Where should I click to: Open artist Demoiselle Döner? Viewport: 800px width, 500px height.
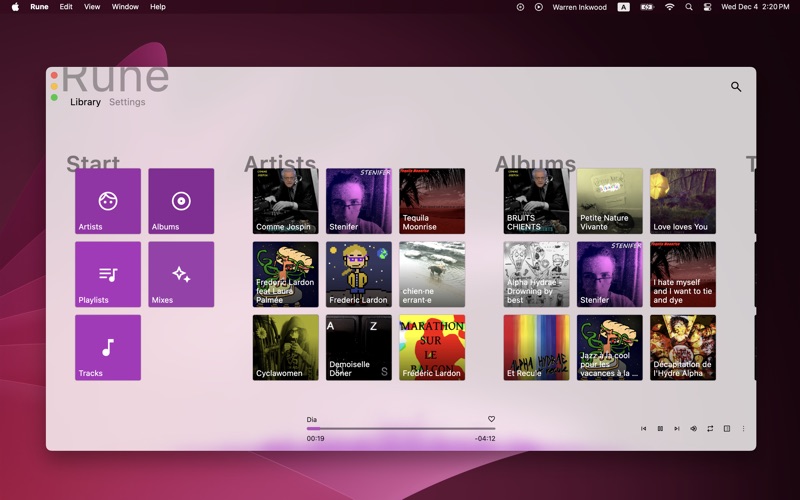click(359, 347)
